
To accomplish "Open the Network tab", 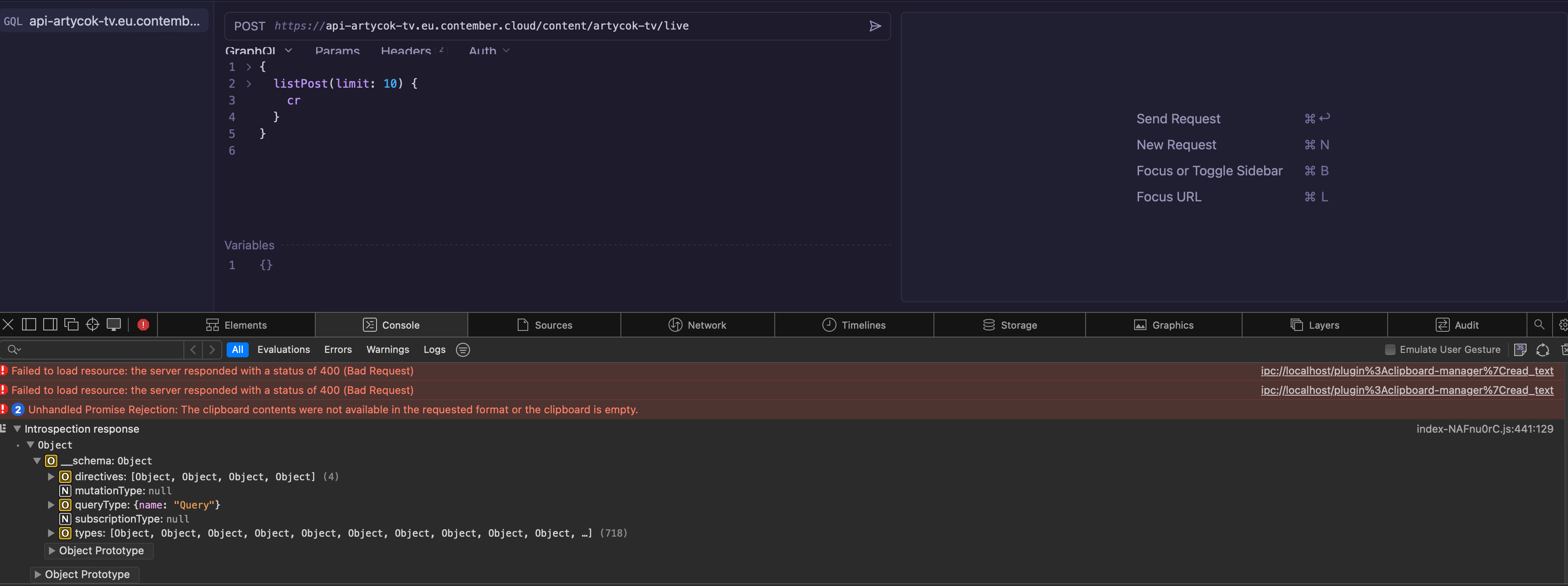I will (698, 325).
